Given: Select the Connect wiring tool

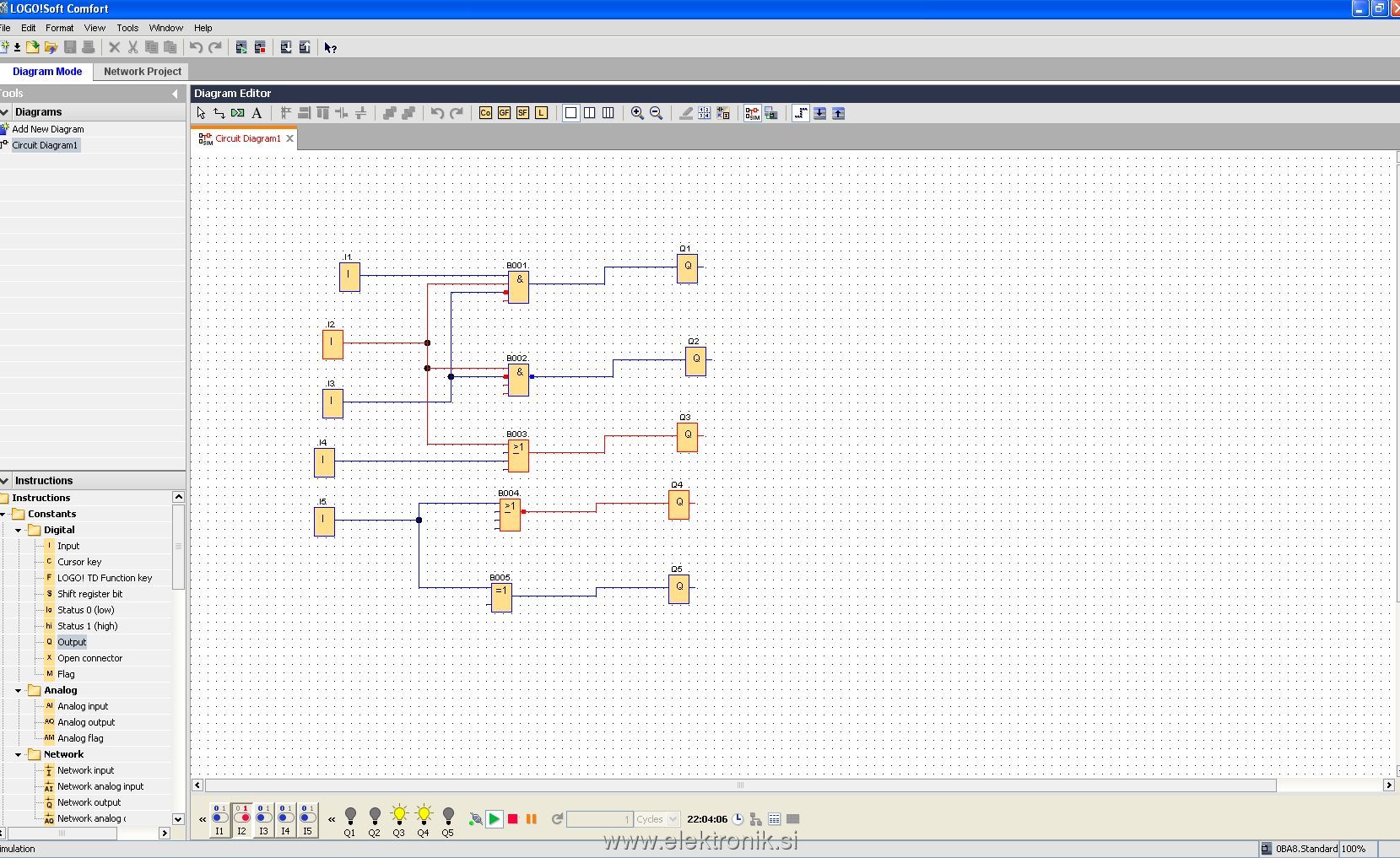Looking at the screenshot, I should point(219,113).
